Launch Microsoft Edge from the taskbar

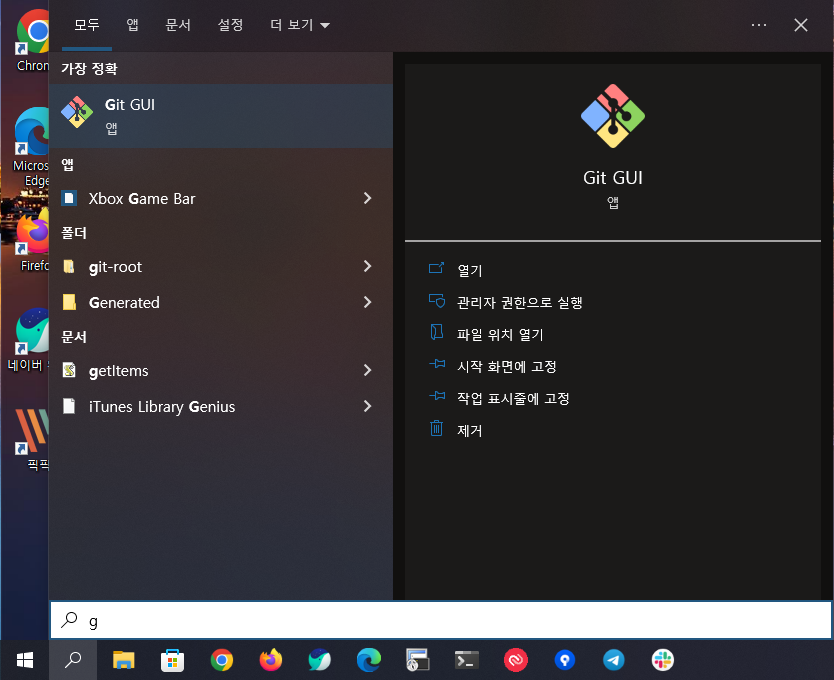369,660
